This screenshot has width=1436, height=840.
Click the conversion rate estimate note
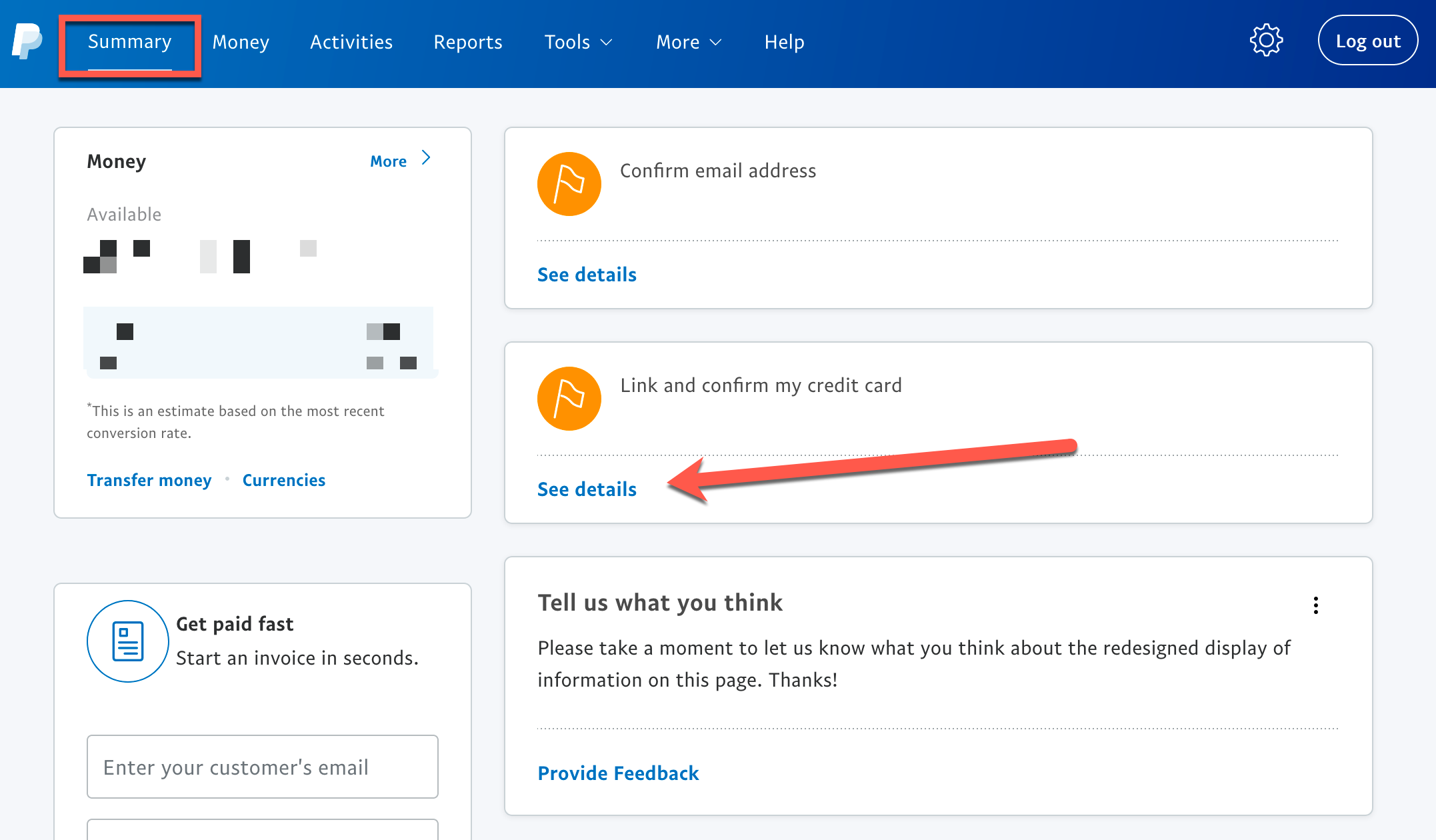(236, 421)
